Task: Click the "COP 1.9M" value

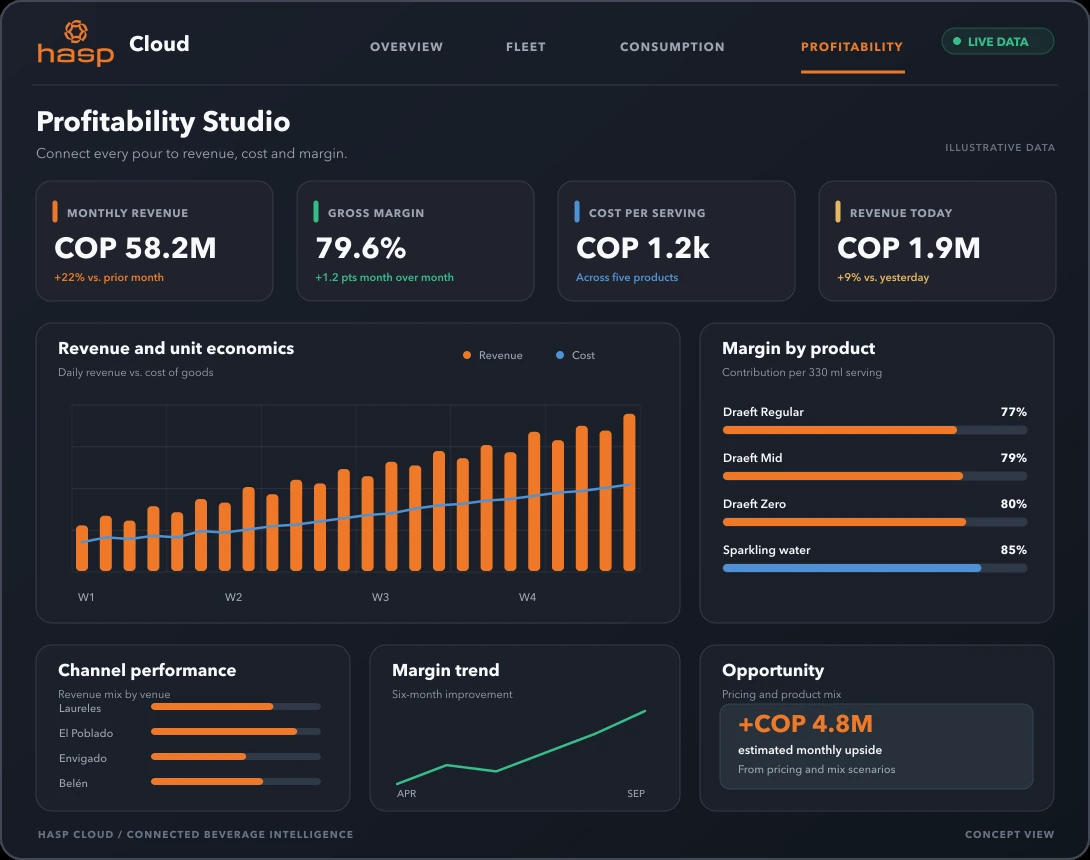Action: coord(909,248)
